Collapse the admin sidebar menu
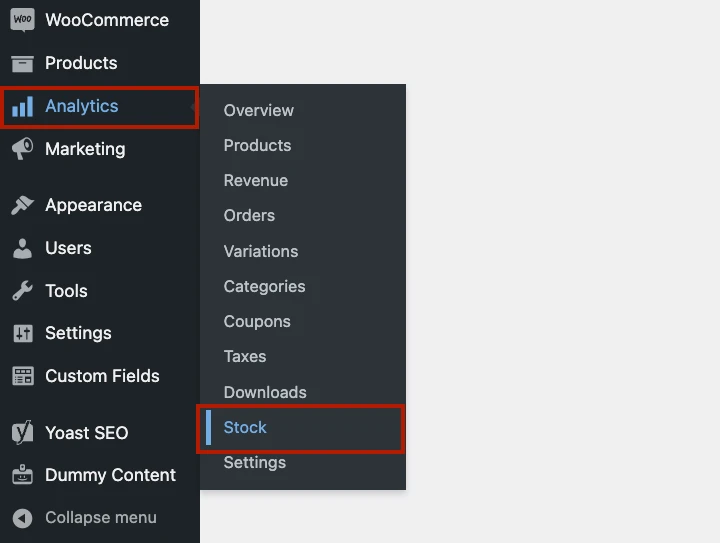The width and height of the screenshot is (720, 543). click(x=85, y=517)
